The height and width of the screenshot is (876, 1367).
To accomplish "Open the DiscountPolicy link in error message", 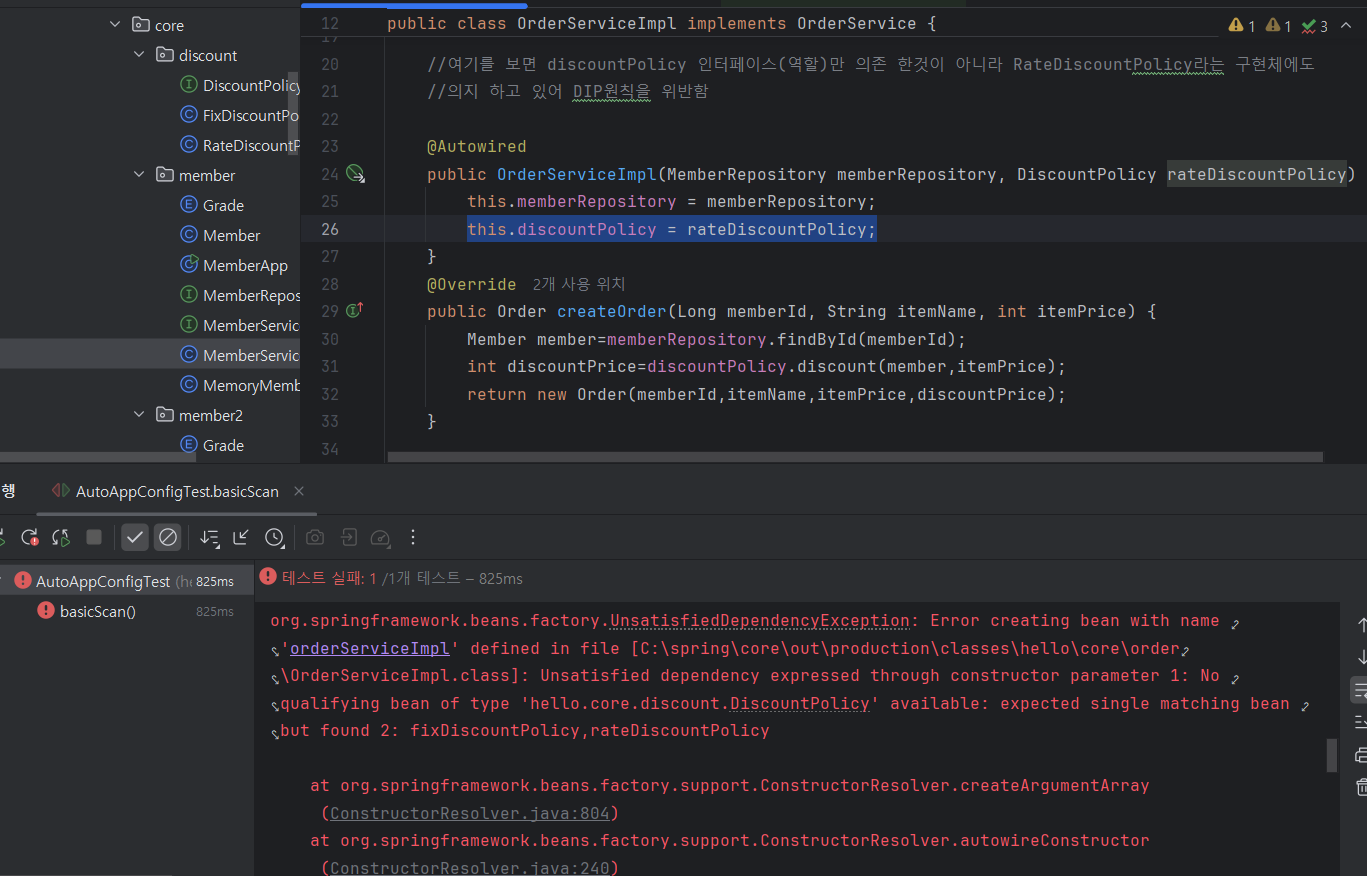I will (x=800, y=703).
